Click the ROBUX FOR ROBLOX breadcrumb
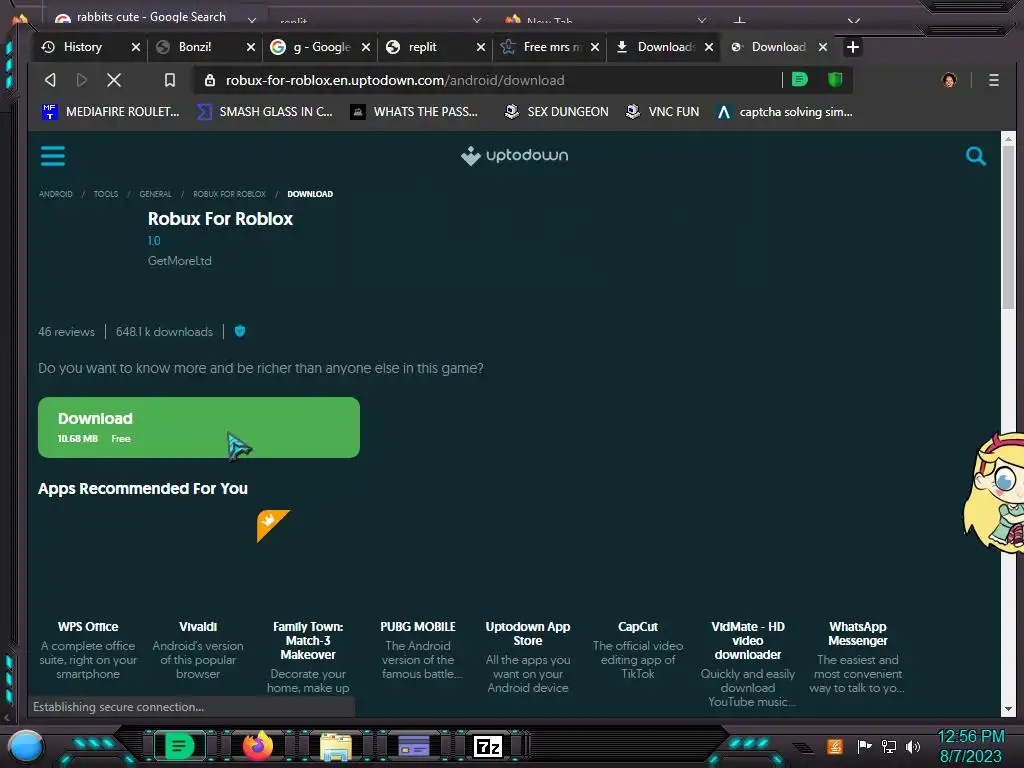The image size is (1024, 768). pyautogui.click(x=229, y=194)
